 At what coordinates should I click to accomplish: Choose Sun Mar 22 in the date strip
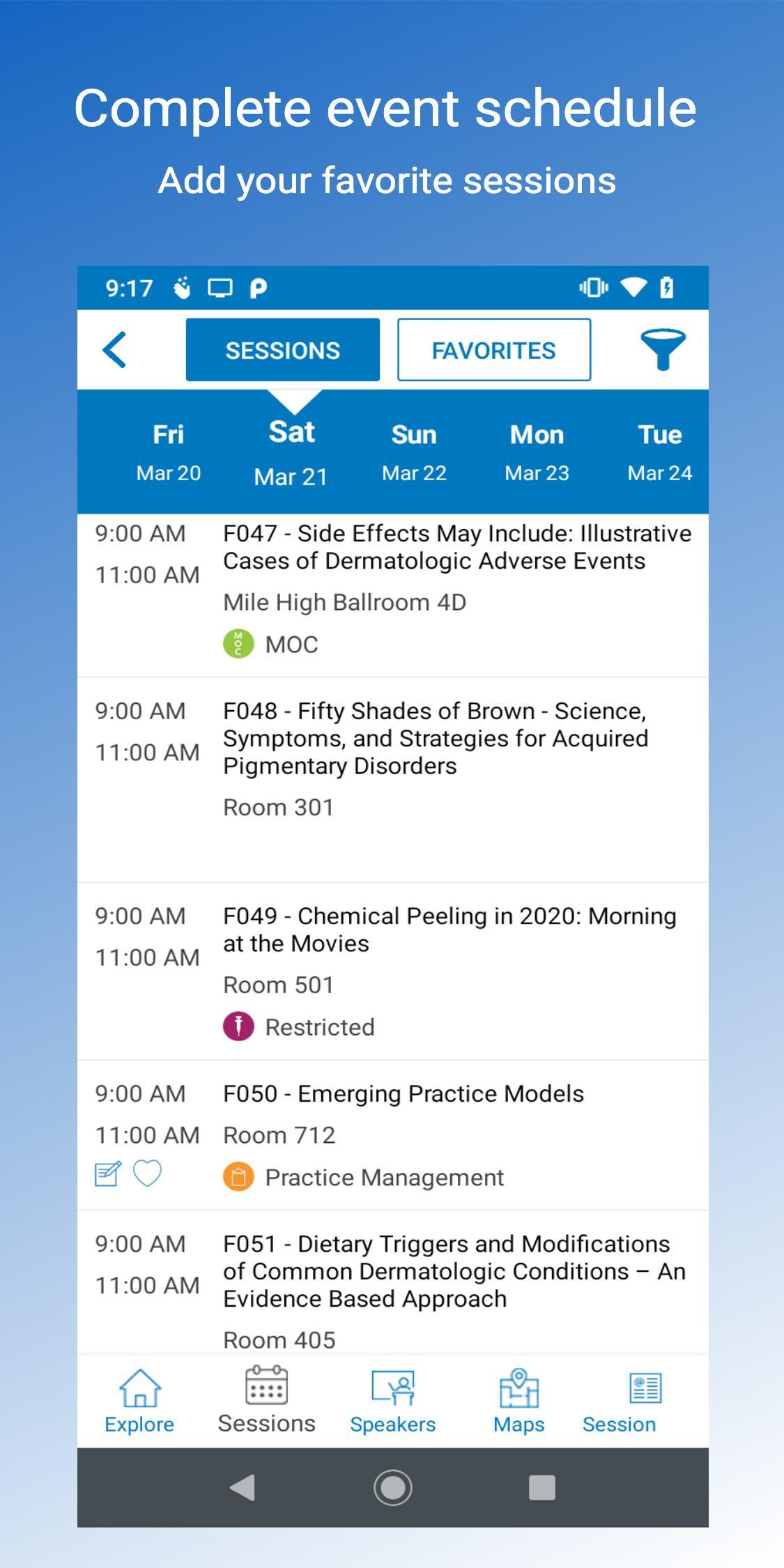[415, 452]
